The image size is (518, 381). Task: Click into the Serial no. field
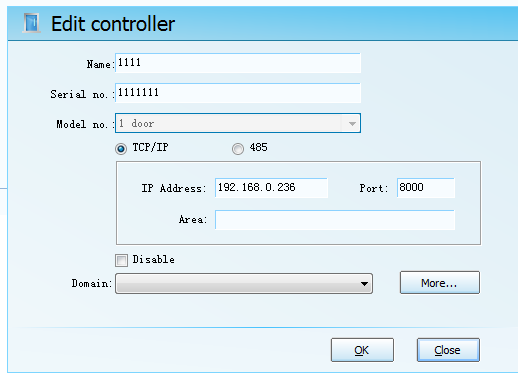click(238, 93)
